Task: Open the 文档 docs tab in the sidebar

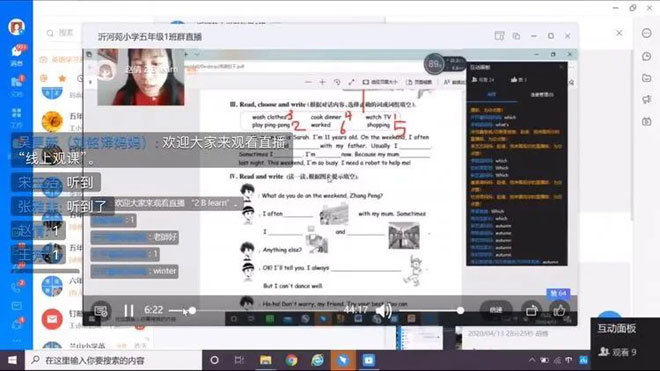Action: pos(16,86)
